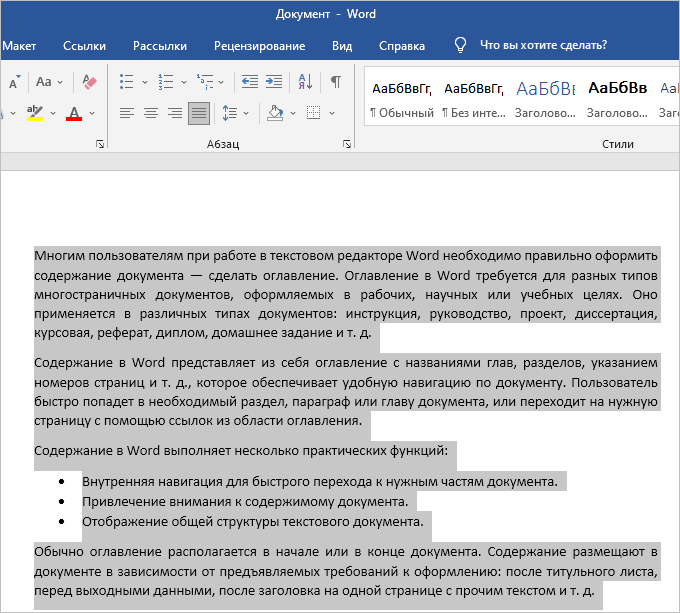The width and height of the screenshot is (680, 613).
Task: Click the line spacing icon
Action: point(229,113)
